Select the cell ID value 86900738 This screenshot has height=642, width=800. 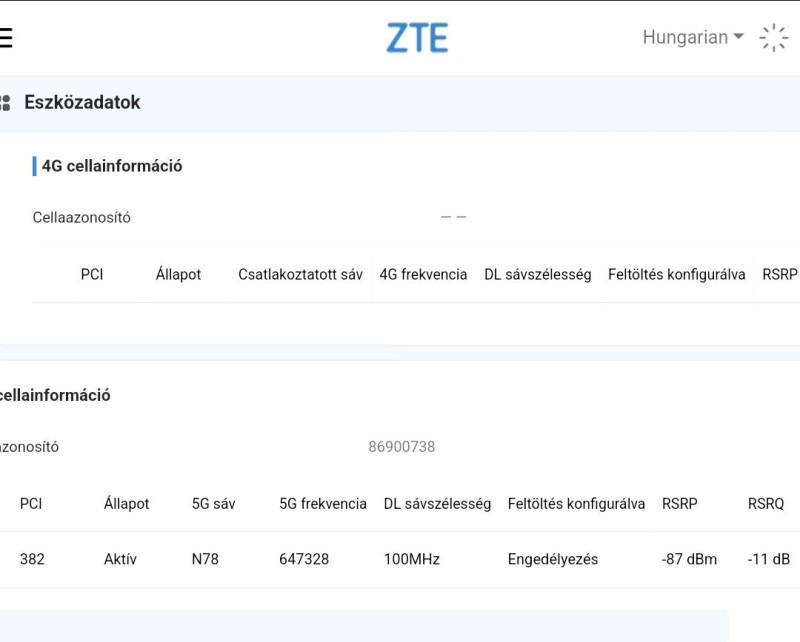click(402, 447)
